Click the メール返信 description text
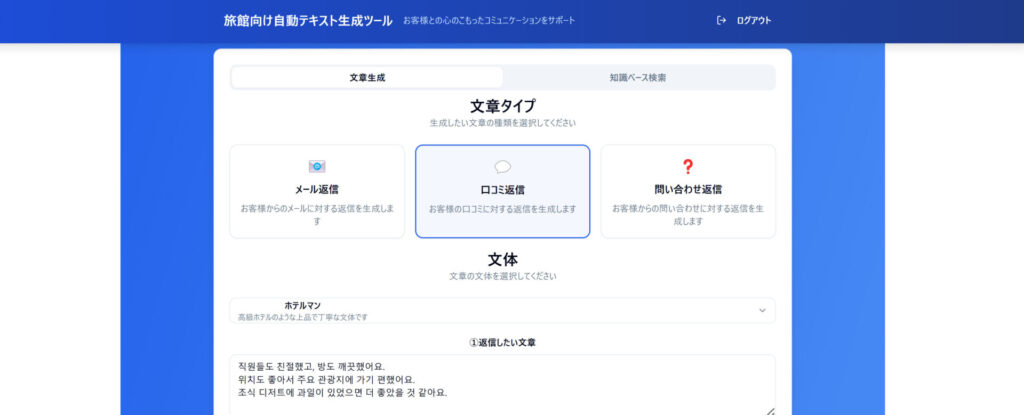Screen dimensions: 1024x415 point(317,215)
